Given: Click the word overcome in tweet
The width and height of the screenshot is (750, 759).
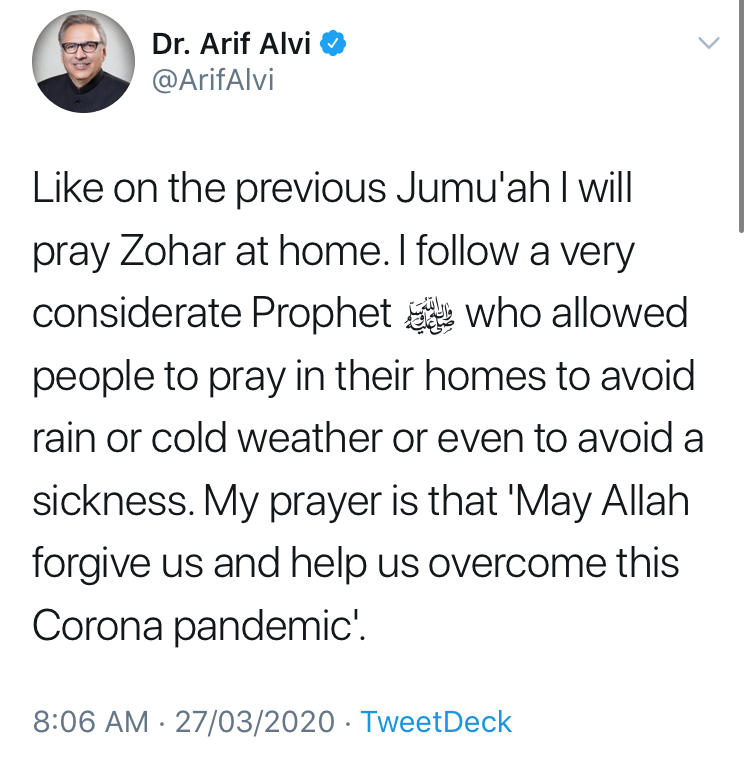Looking at the screenshot, I should point(516,564).
